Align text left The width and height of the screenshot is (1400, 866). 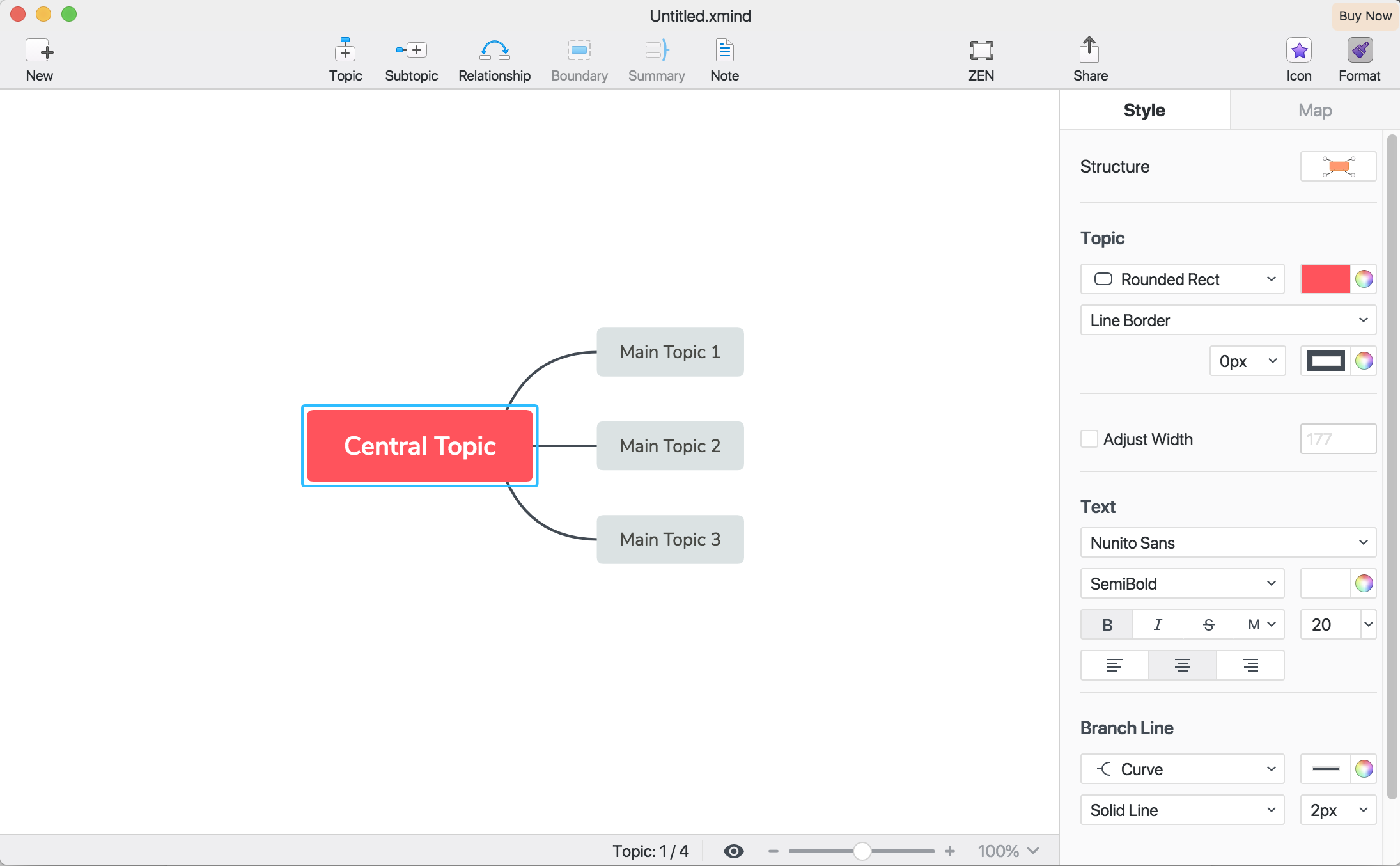tap(1114, 665)
